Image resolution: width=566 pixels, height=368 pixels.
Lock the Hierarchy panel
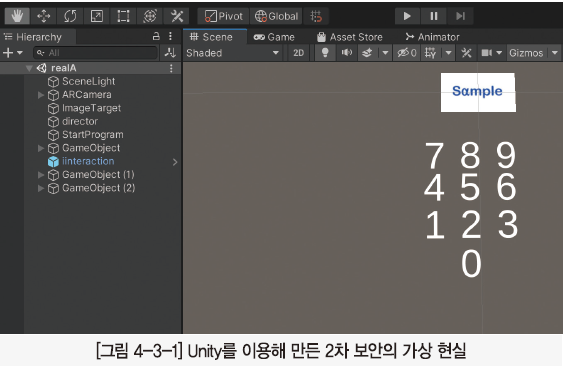pyautogui.click(x=156, y=36)
